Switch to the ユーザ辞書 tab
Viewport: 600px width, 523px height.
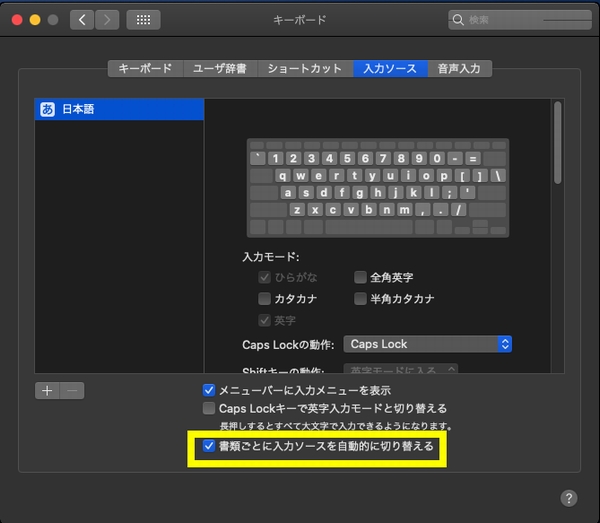click(x=220, y=68)
